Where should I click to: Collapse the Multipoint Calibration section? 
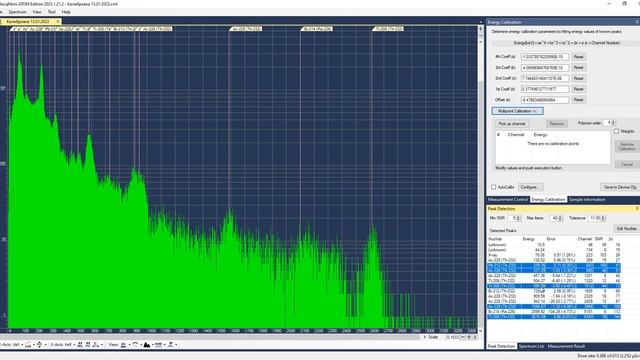coord(517,111)
